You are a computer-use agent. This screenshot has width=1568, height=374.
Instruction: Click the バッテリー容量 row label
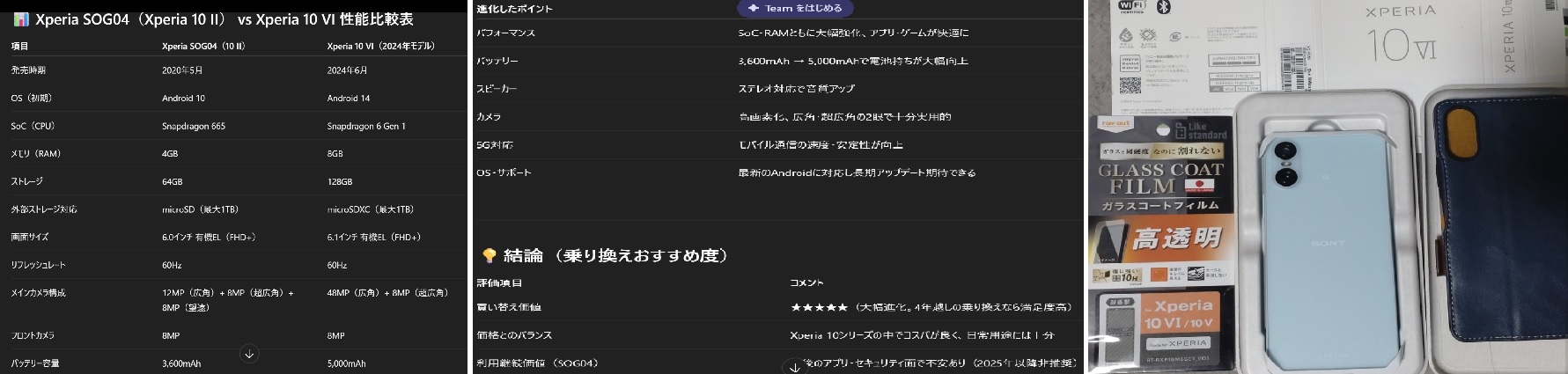(x=35, y=363)
